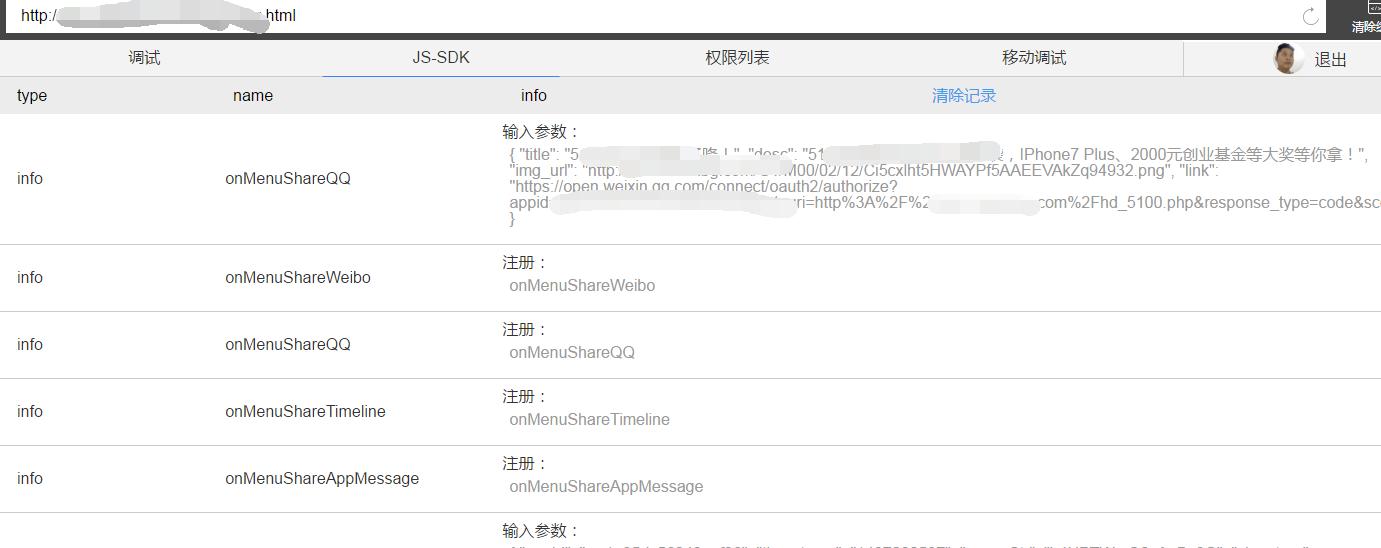Click the open.weixin.qq.com authorize link text

click(x=704, y=187)
